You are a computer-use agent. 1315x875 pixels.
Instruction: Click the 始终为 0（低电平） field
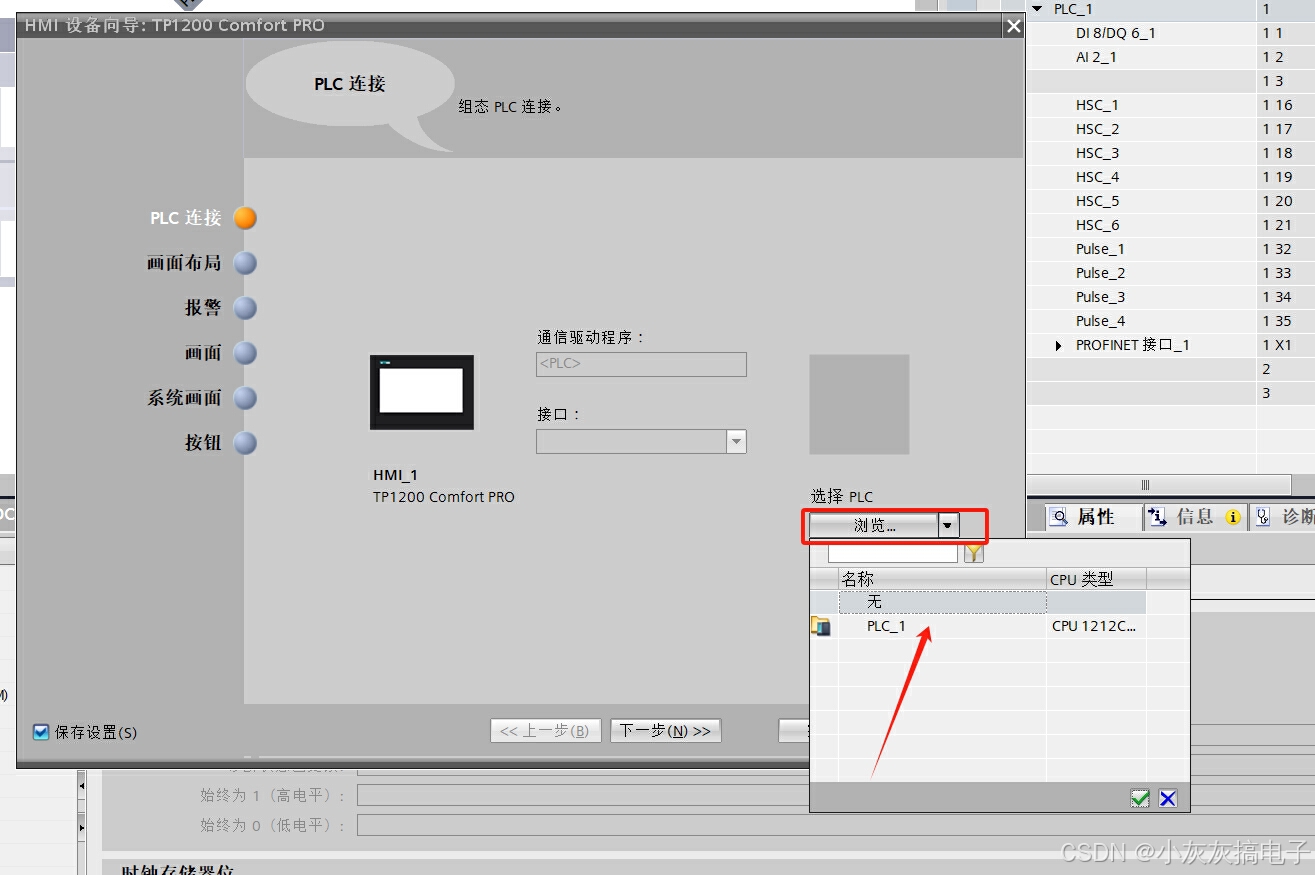(583, 825)
